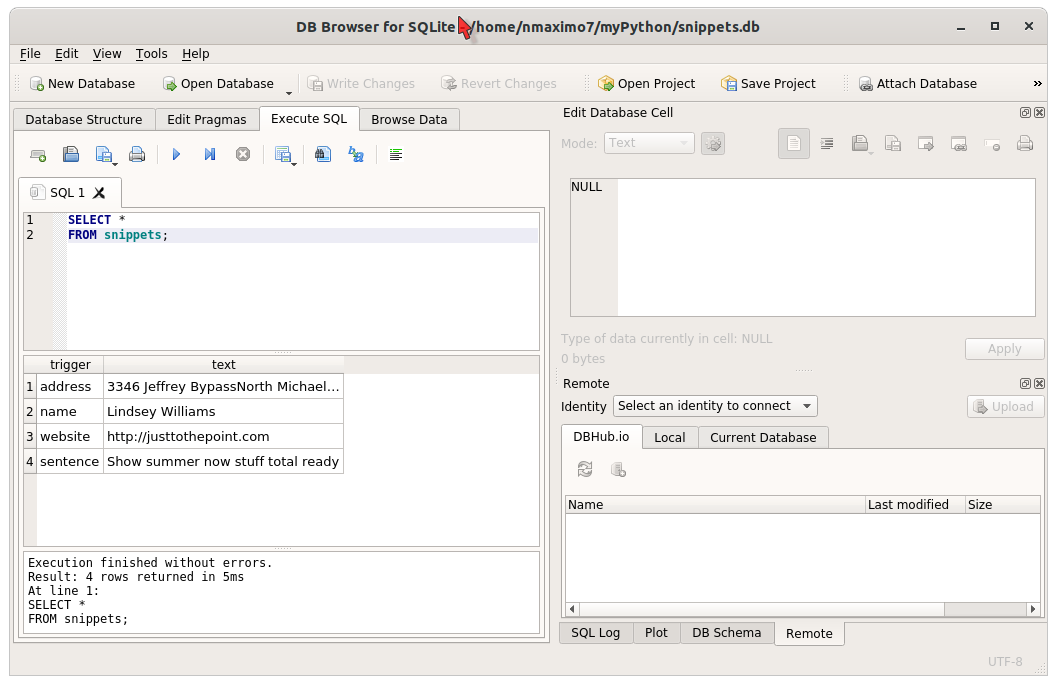Screen dimensions: 1057x685
Task: Open the Tools menu
Action: coord(151,54)
